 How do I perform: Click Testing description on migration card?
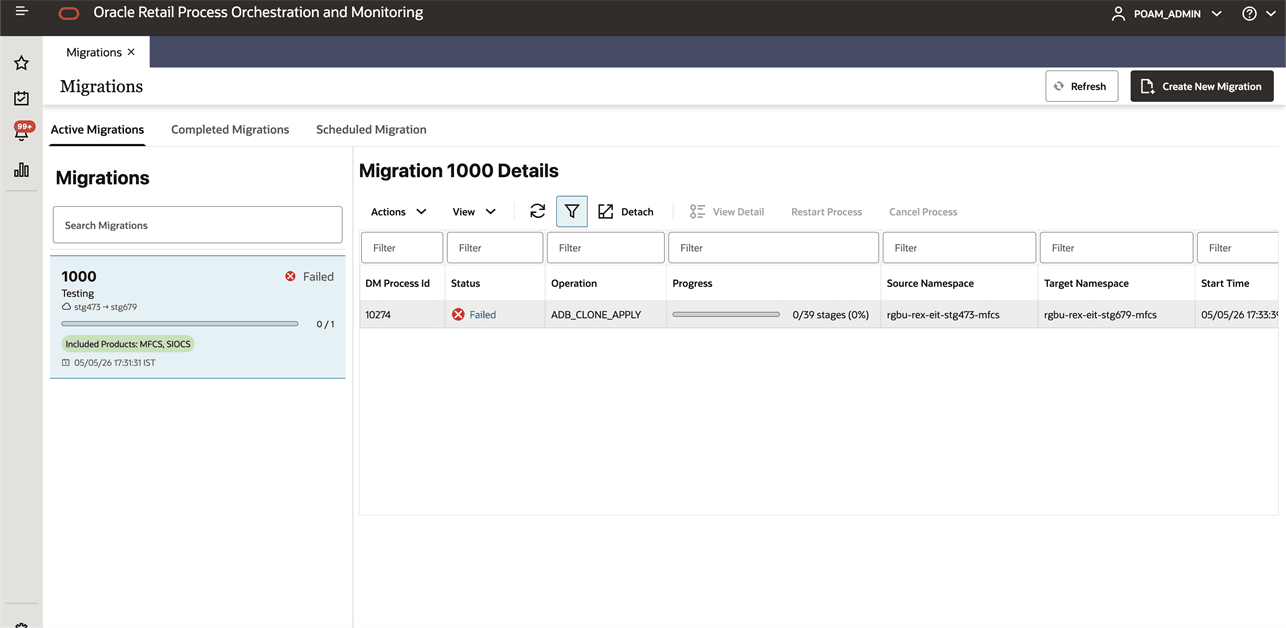point(78,293)
